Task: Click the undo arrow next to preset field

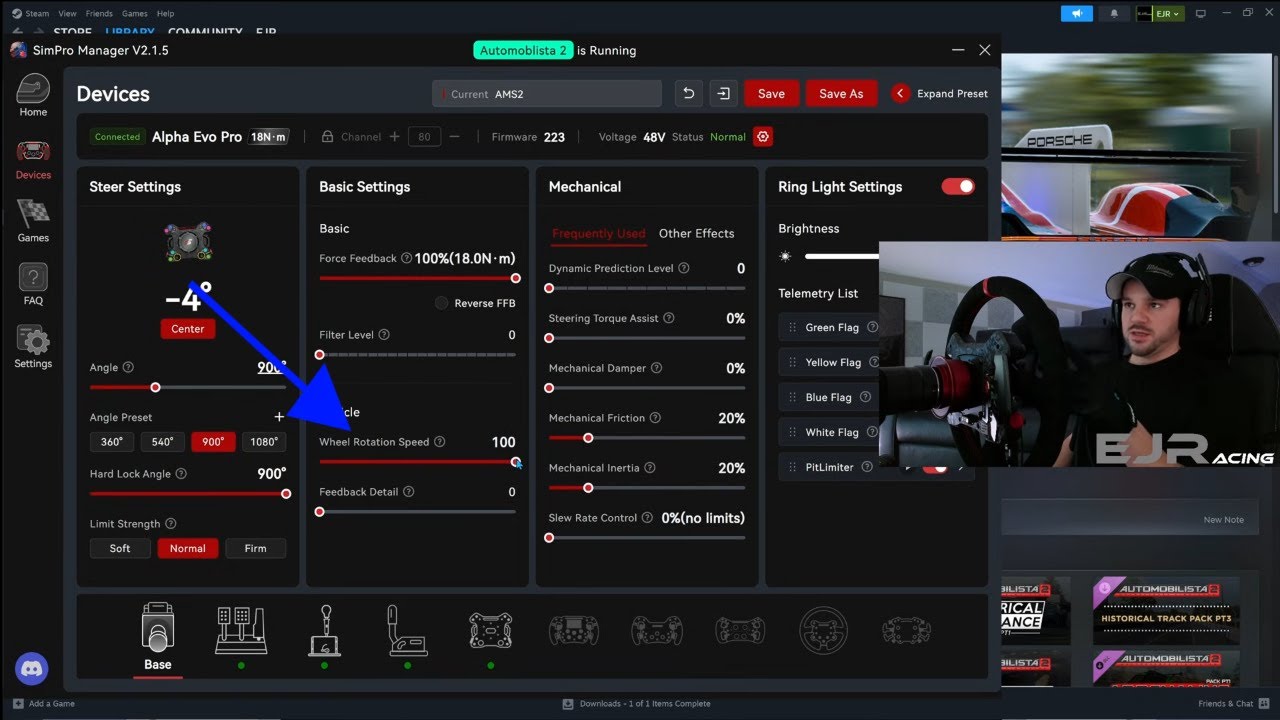Action: pos(688,93)
